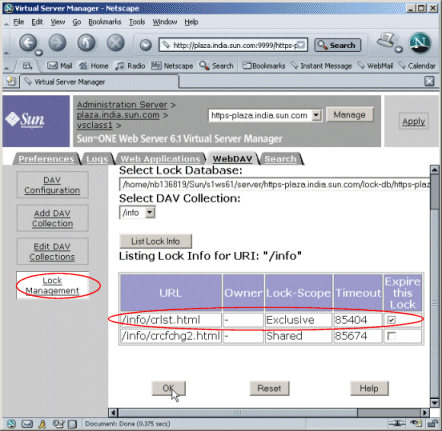Screen dimensions: 442x431
Task: Open the plaza.india.sun.com breadcrumb link
Action: click(x=118, y=115)
